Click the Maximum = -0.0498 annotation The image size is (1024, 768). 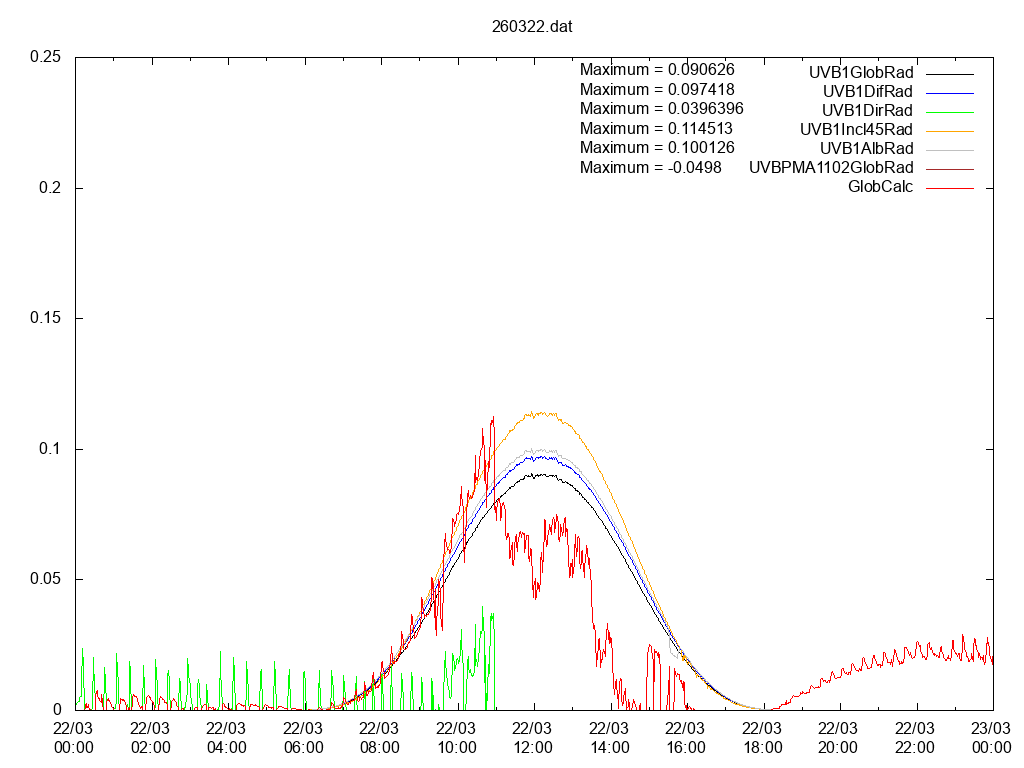[650, 167]
